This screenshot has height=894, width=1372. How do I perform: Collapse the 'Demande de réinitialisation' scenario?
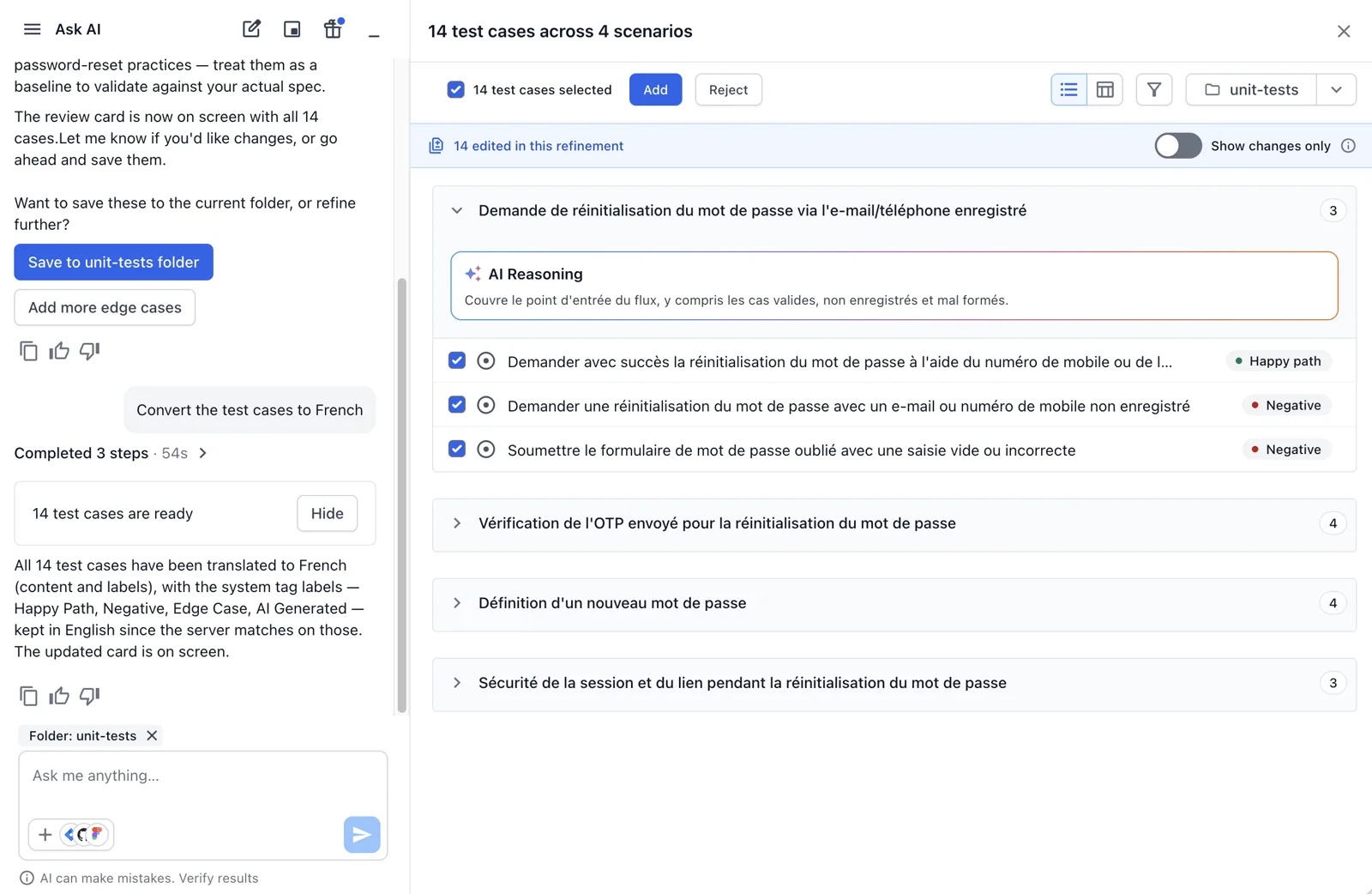[x=457, y=211]
